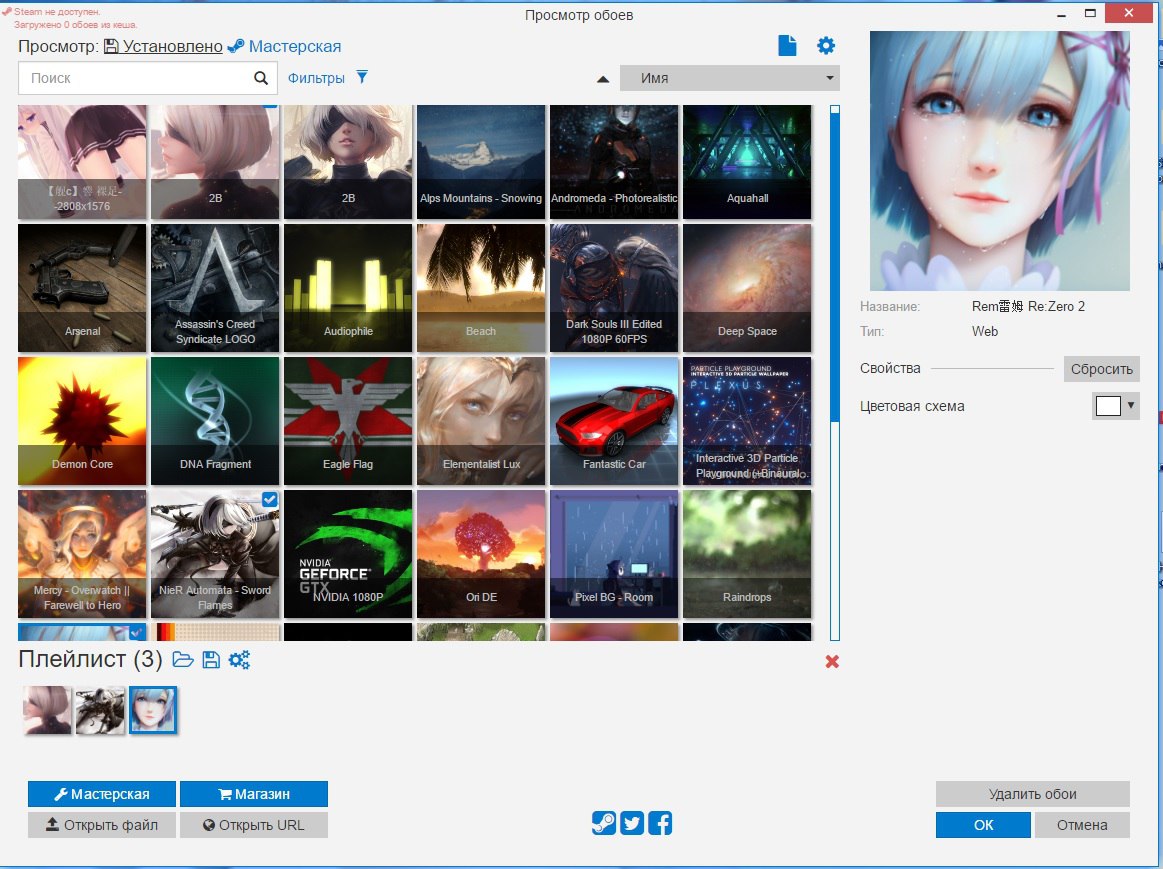Viewport: 1163px width, 869px height.
Task: Click the blue document file icon
Action: pyautogui.click(x=787, y=45)
